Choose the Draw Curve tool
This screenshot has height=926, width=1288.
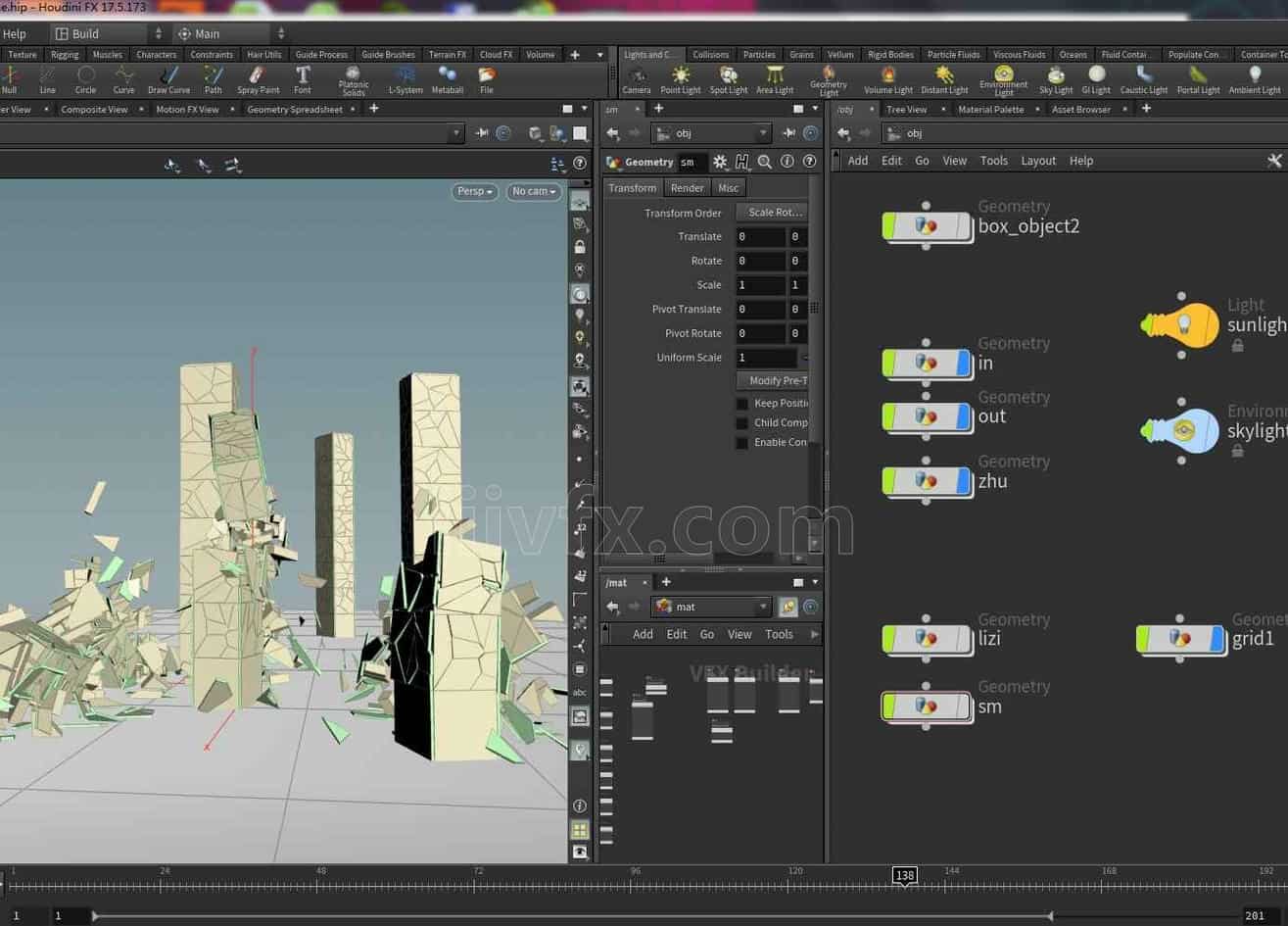168,80
